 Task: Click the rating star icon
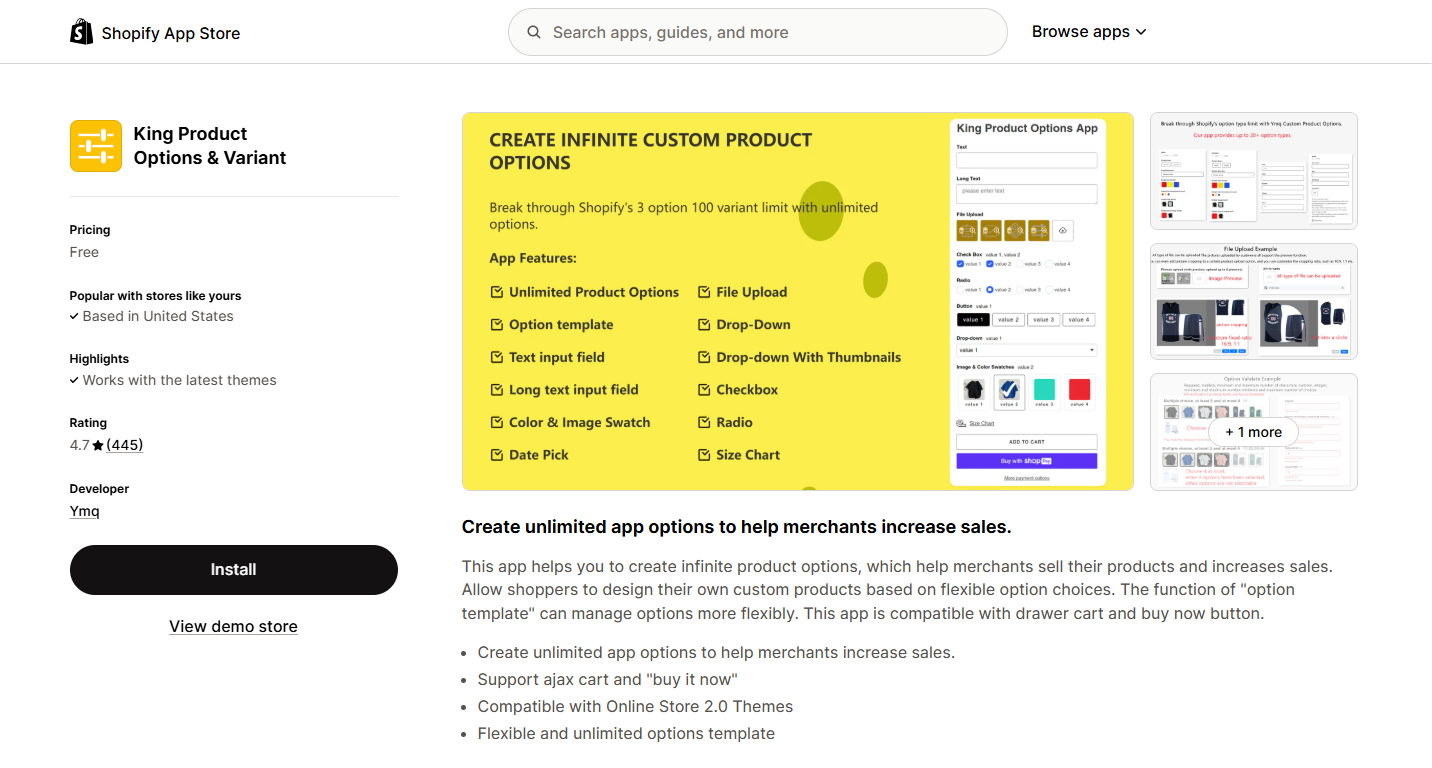click(98, 446)
